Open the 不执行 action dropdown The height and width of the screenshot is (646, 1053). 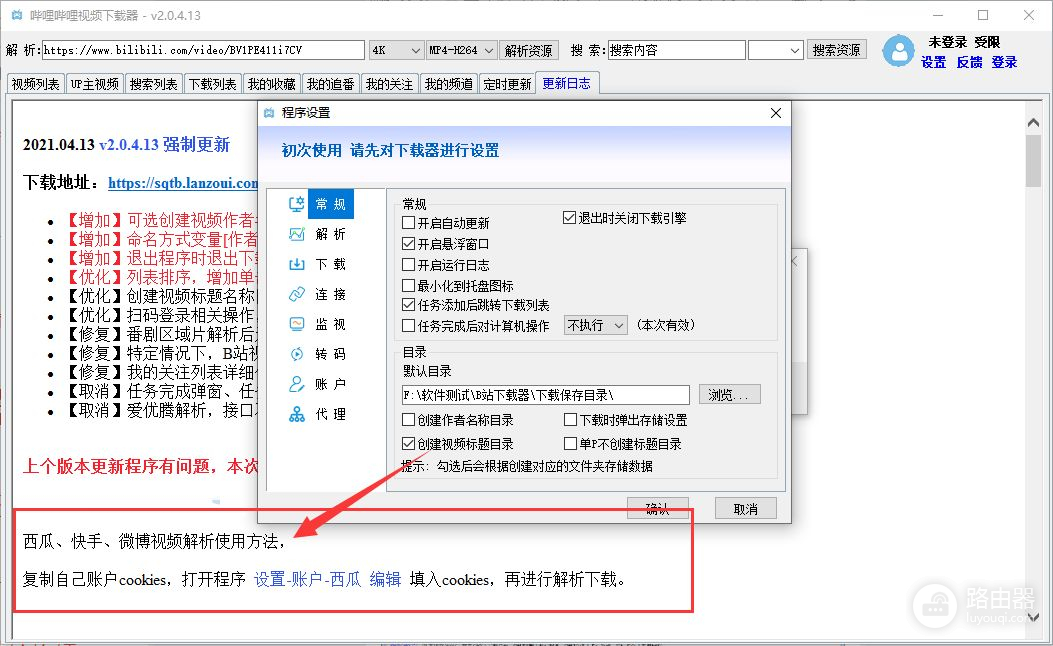596,326
